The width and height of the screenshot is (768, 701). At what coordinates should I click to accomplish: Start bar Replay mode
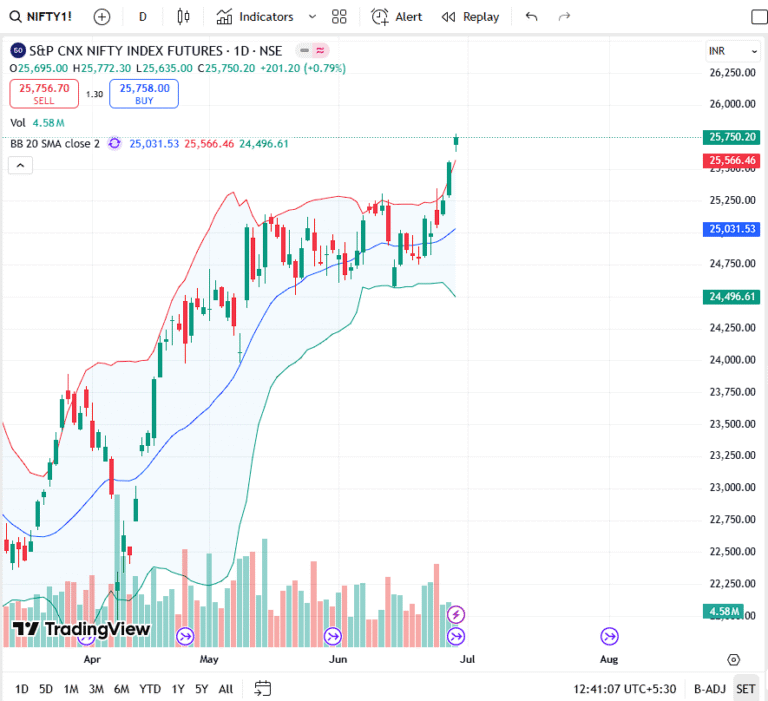click(470, 17)
